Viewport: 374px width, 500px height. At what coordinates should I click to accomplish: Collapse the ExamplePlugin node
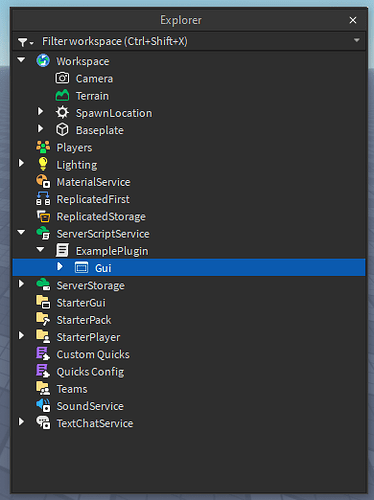(x=40, y=249)
